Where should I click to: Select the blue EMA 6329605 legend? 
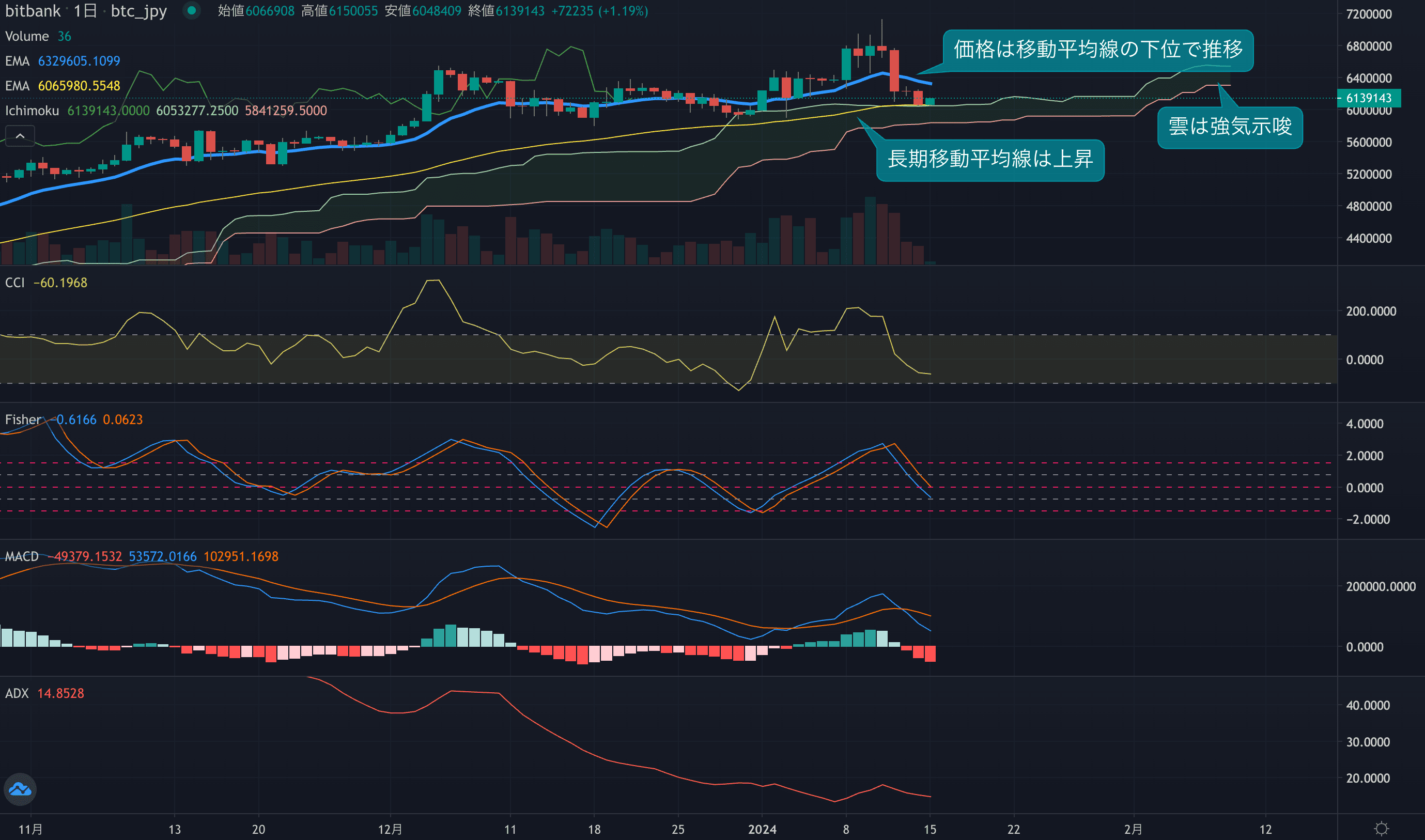pos(63,61)
